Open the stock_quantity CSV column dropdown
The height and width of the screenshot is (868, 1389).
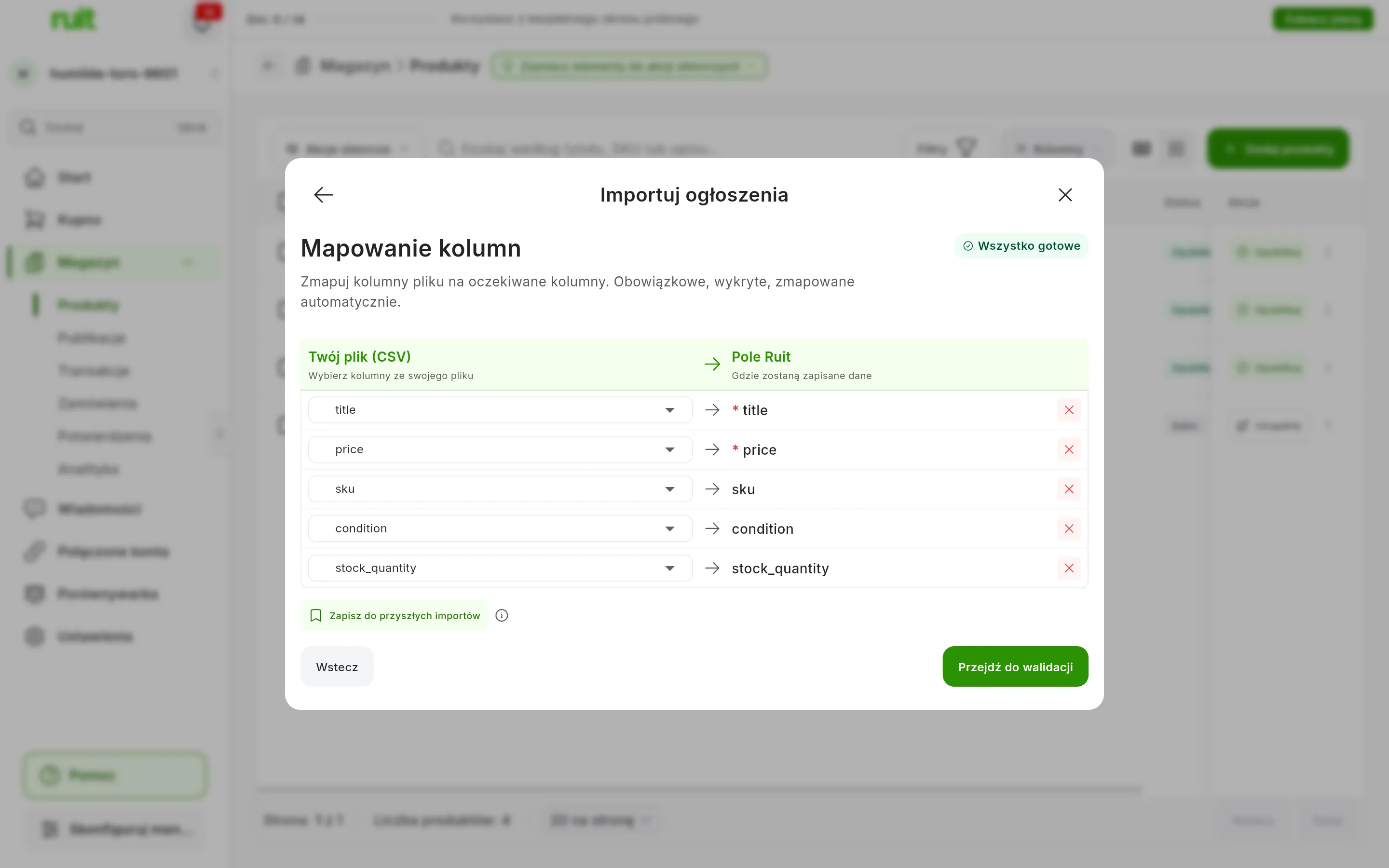500,568
